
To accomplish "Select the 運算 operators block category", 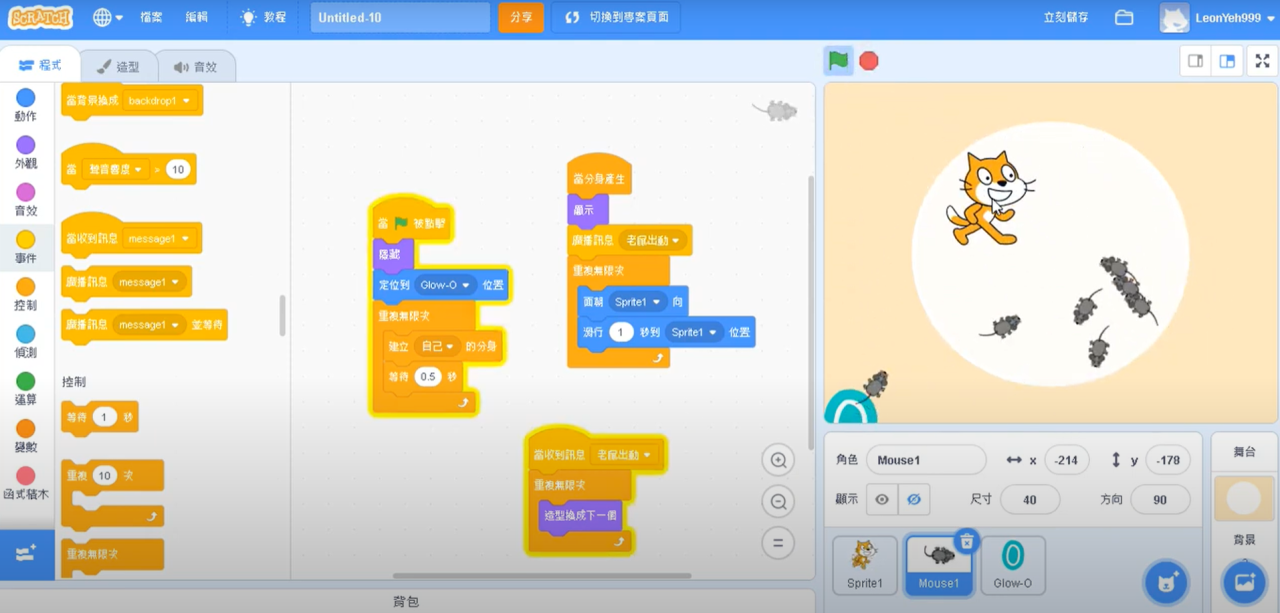I will pyautogui.click(x=26, y=388).
